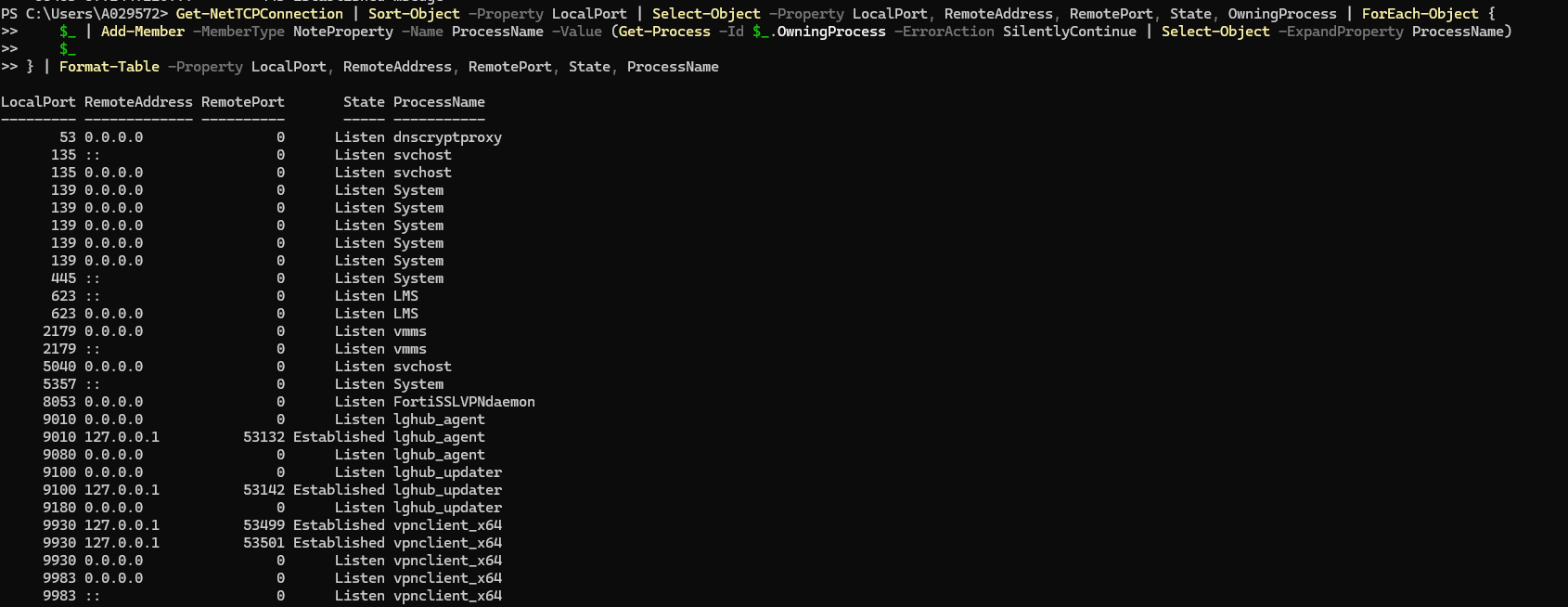Screen dimensions: 1568x607
Task: Click local port 445 in the table
Action: [64, 278]
